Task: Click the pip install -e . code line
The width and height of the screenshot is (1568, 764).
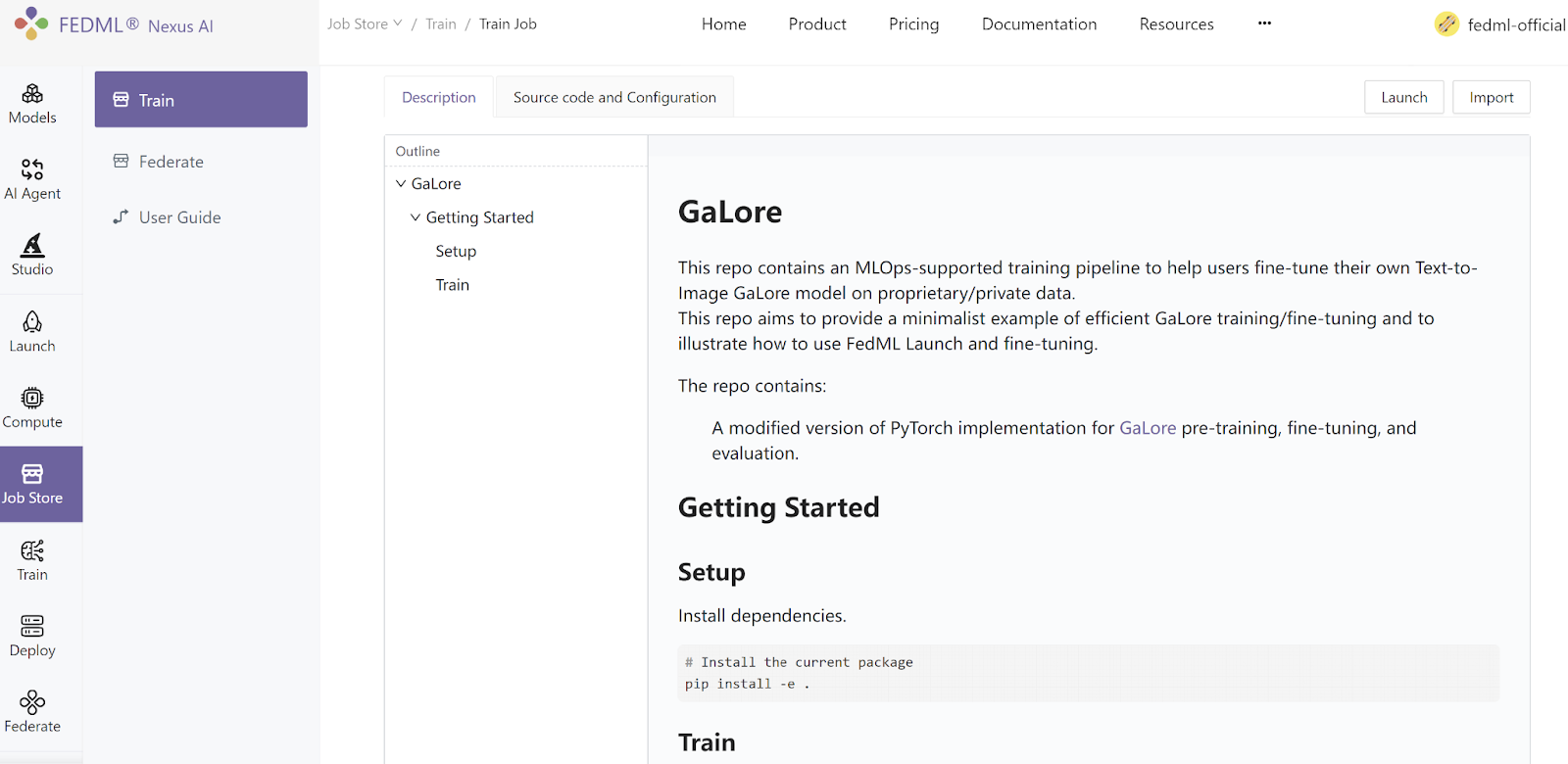Action: (748, 684)
